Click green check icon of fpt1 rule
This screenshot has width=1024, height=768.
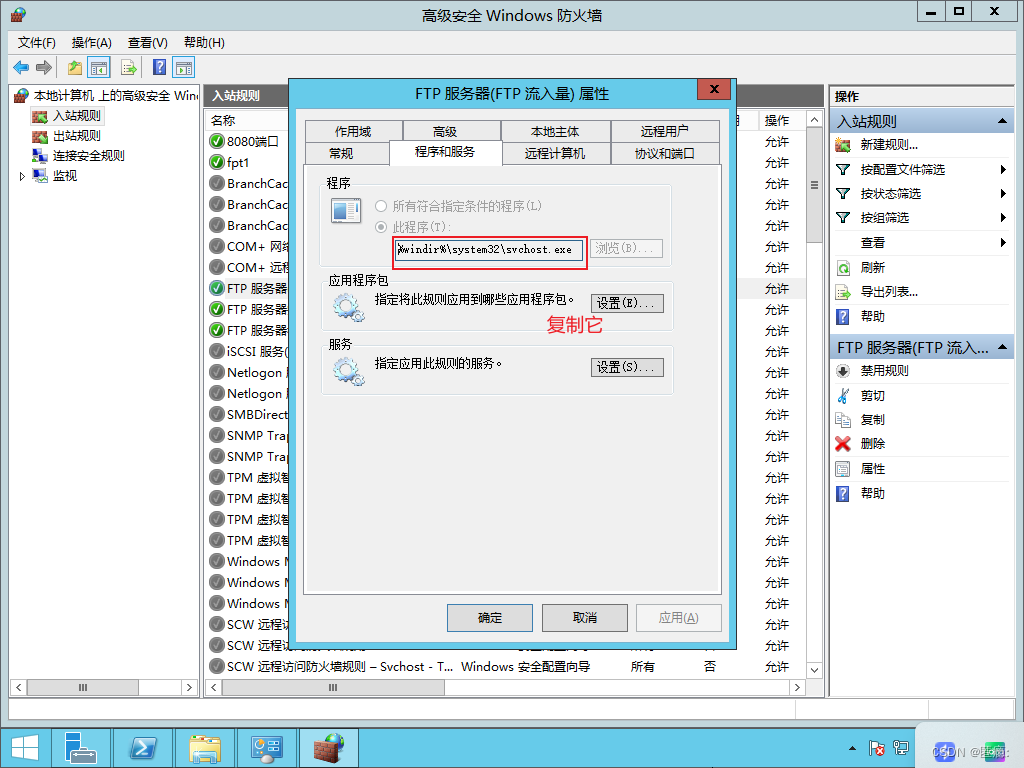[x=217, y=163]
